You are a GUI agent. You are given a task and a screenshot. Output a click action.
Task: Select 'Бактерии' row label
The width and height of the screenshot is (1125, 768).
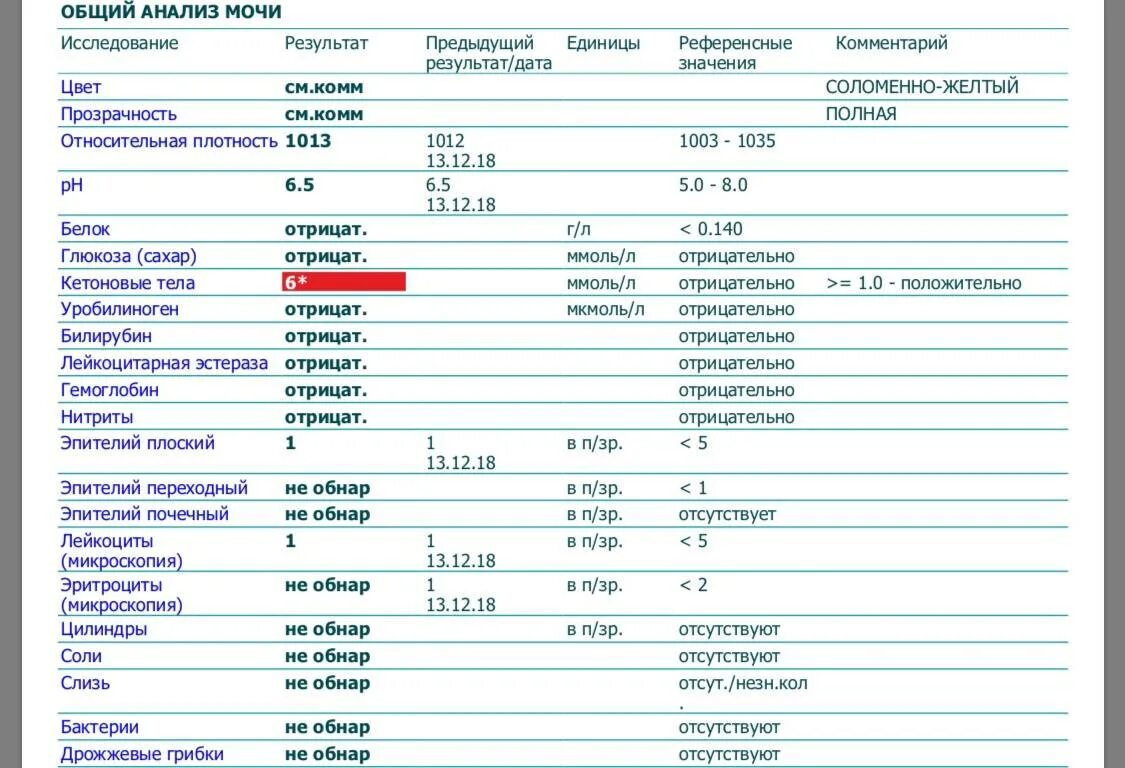point(100,727)
